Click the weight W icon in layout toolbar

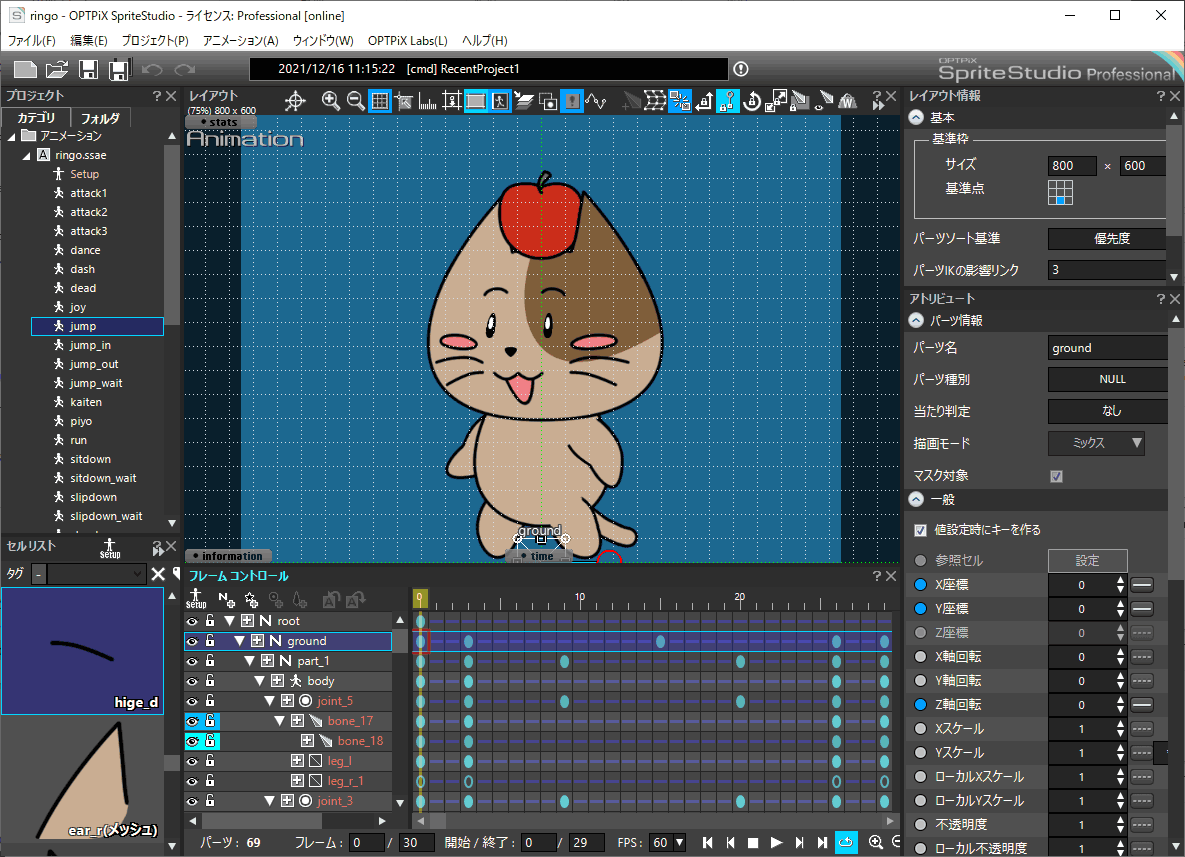pos(847,101)
